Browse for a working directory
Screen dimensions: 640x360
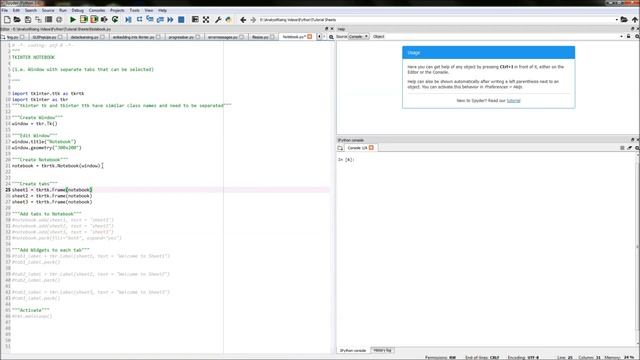(x=624, y=20)
